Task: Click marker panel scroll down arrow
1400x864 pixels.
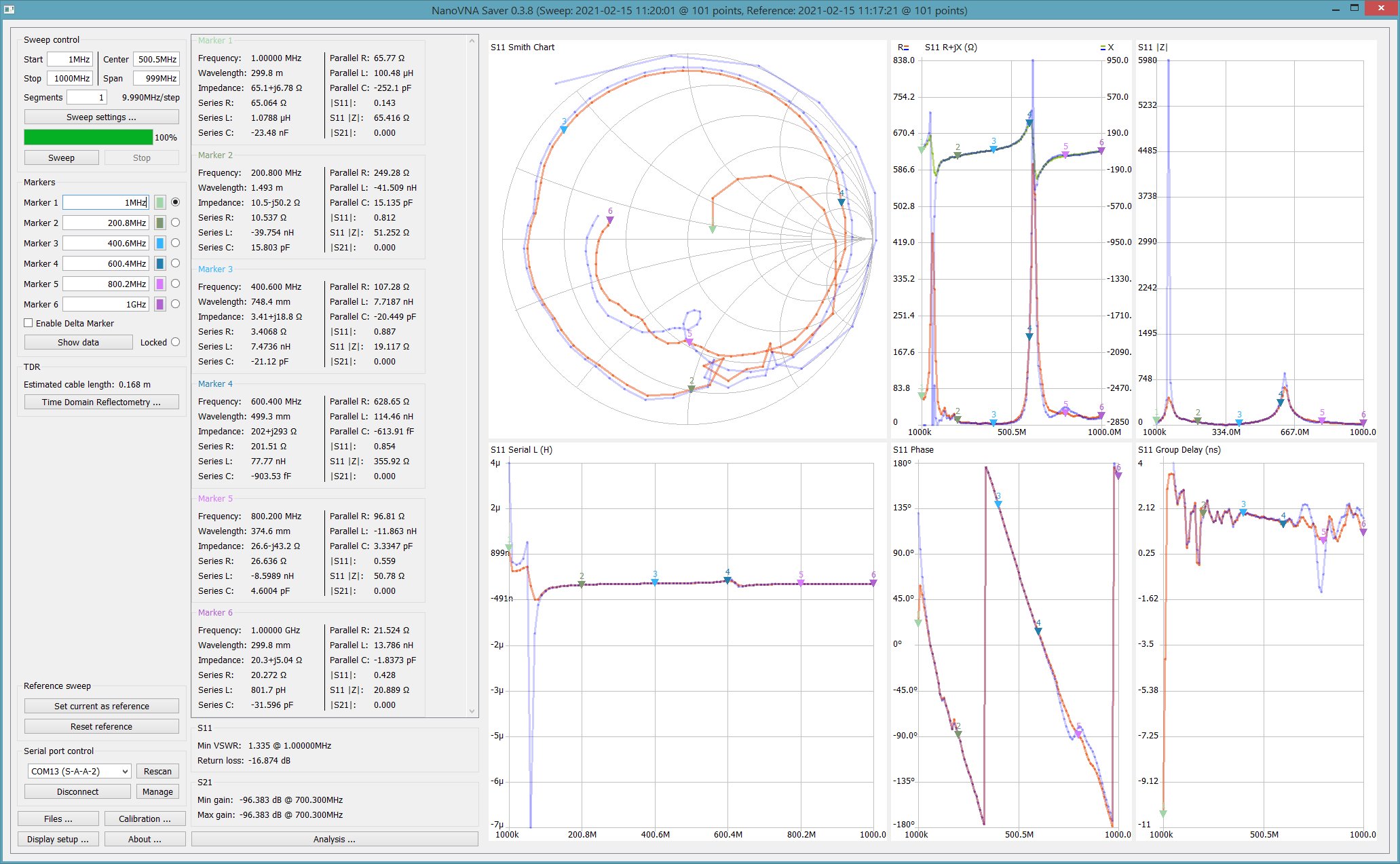Action: (x=472, y=711)
